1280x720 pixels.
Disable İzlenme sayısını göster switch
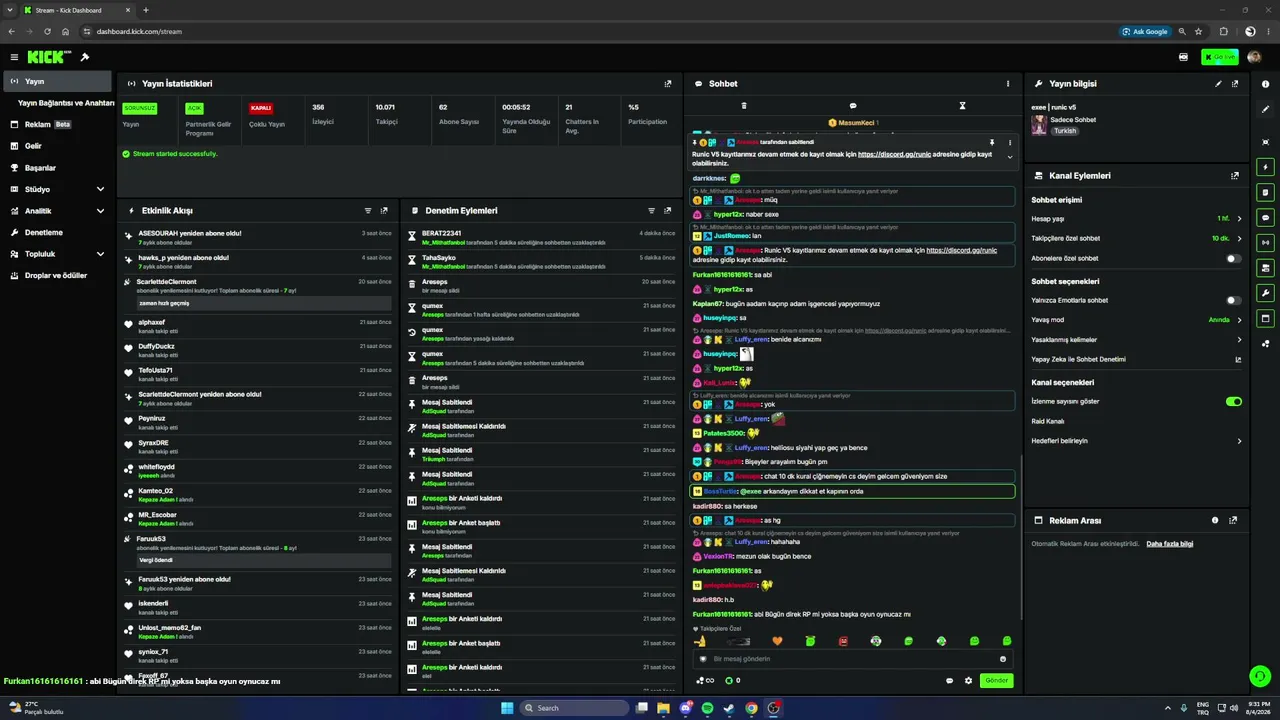click(x=1234, y=401)
